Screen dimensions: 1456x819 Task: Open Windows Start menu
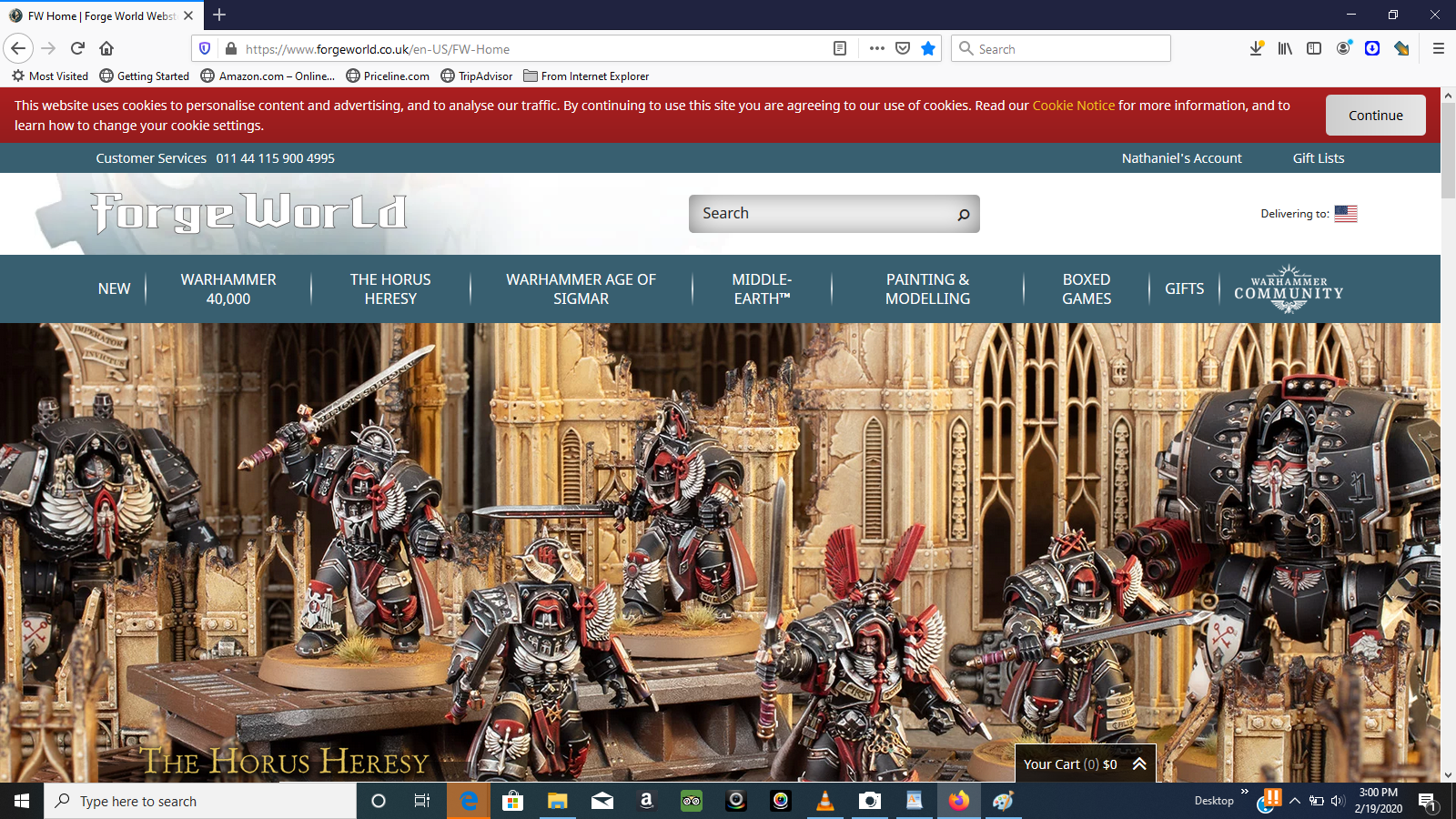[x=22, y=801]
